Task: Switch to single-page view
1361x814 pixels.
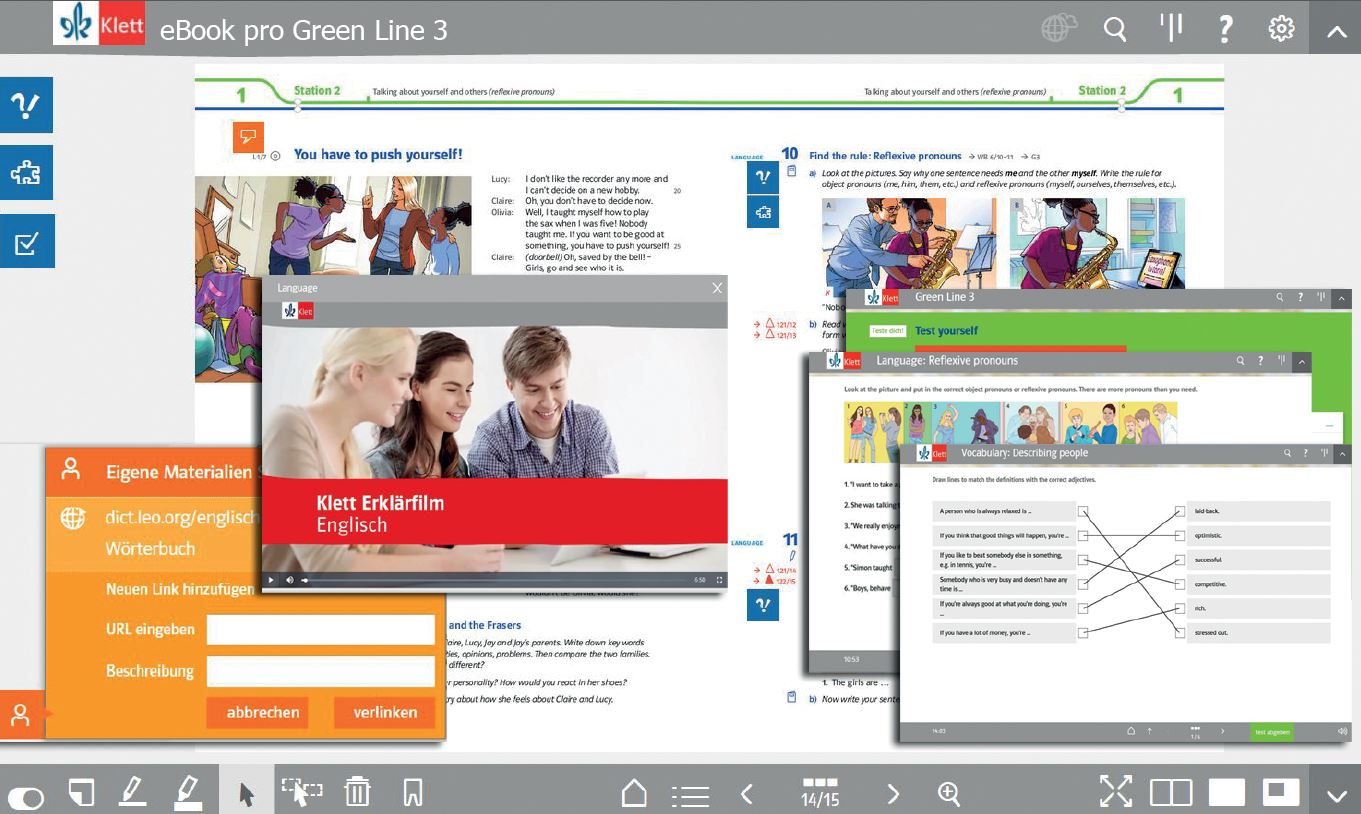Action: [1227, 792]
